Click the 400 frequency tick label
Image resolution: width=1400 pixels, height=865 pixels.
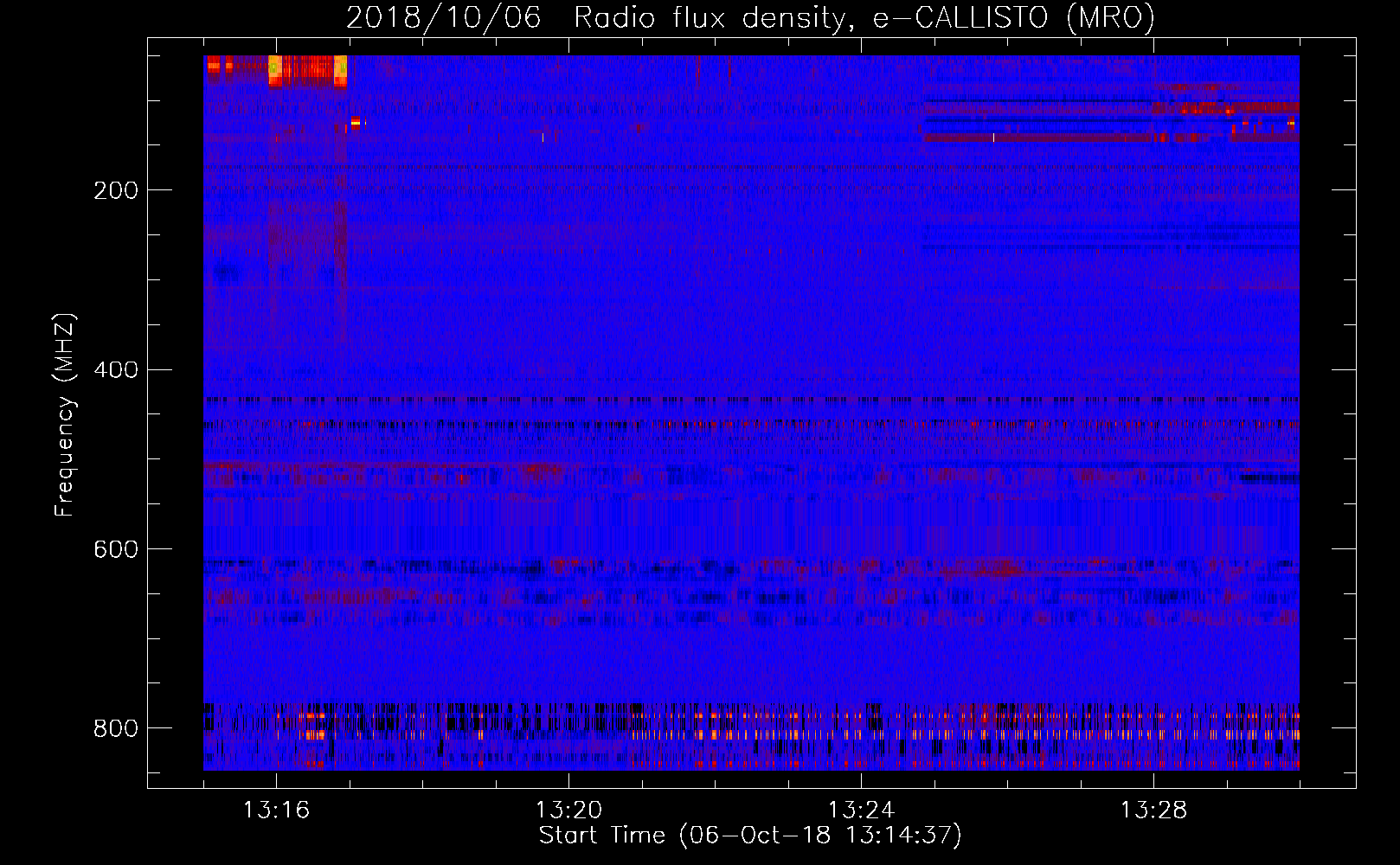(116, 370)
